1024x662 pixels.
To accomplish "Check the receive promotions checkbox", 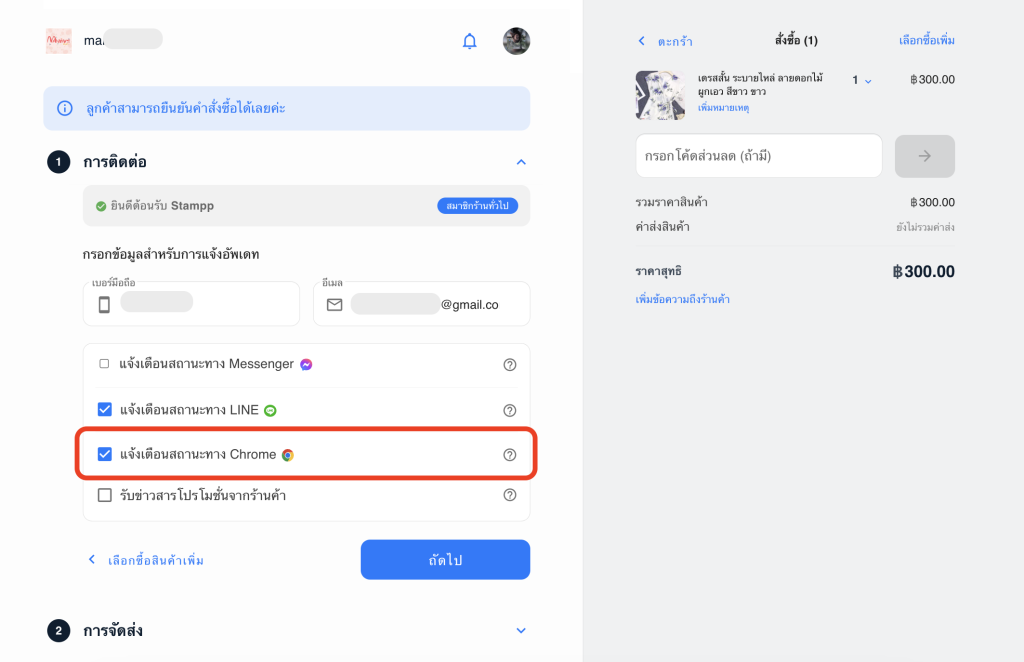I will [104, 495].
